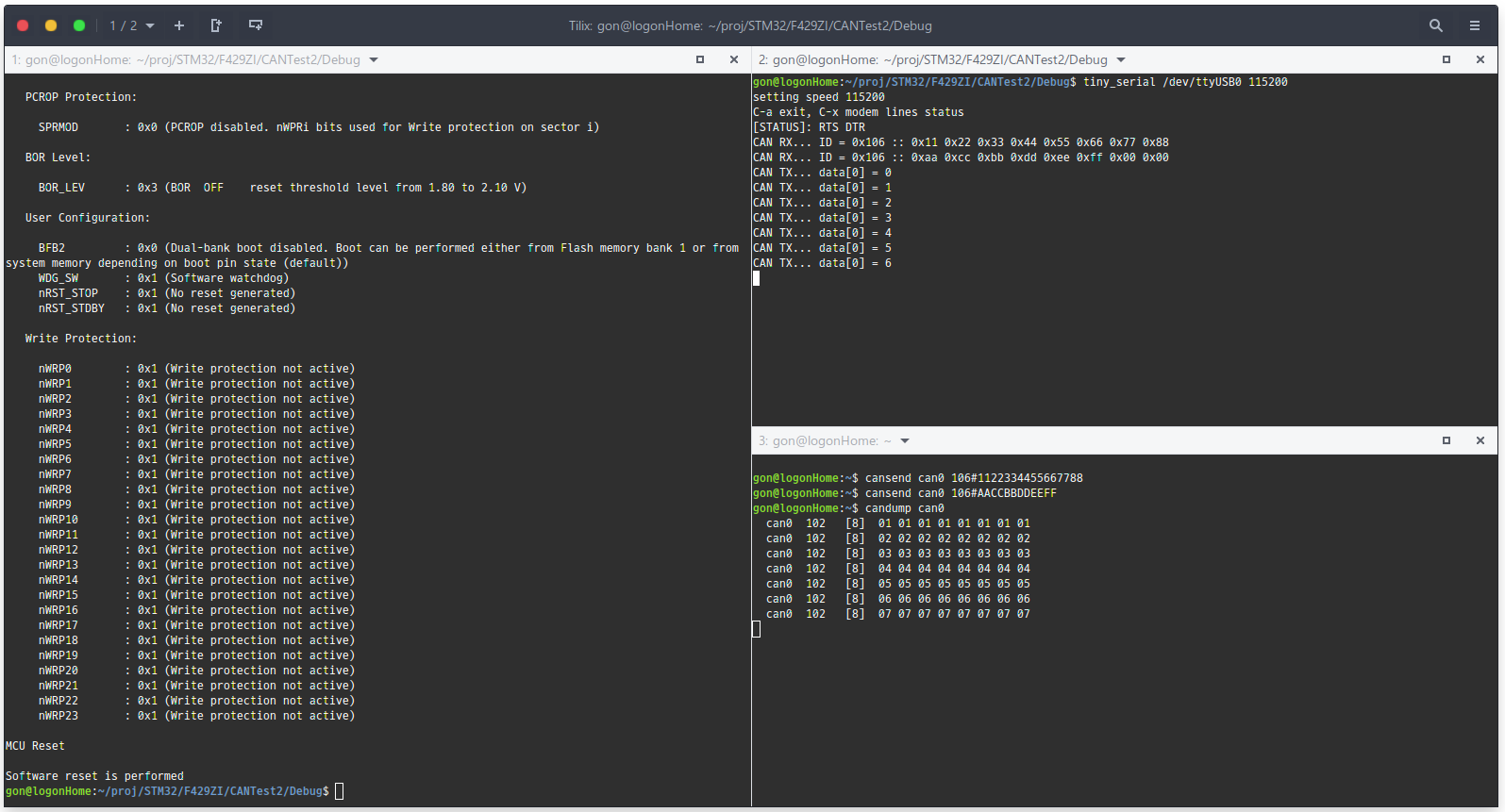
Task: Click the tiny_serial /dev/ttyUSB0 command
Action: 1185,82
